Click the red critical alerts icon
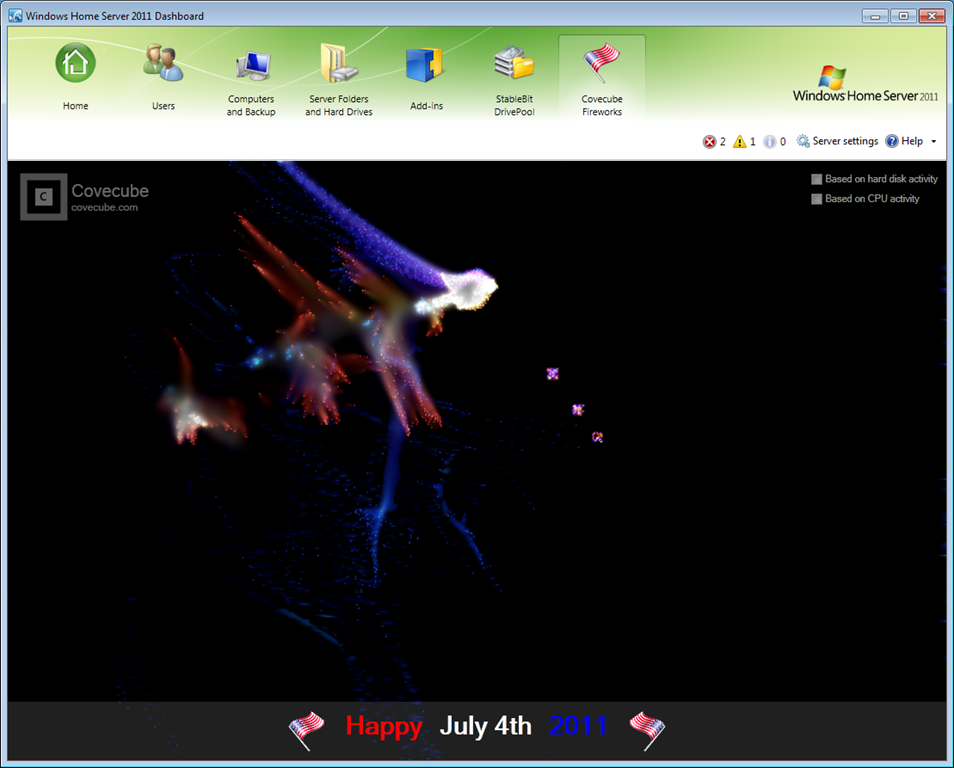Image resolution: width=954 pixels, height=768 pixels. click(x=710, y=142)
